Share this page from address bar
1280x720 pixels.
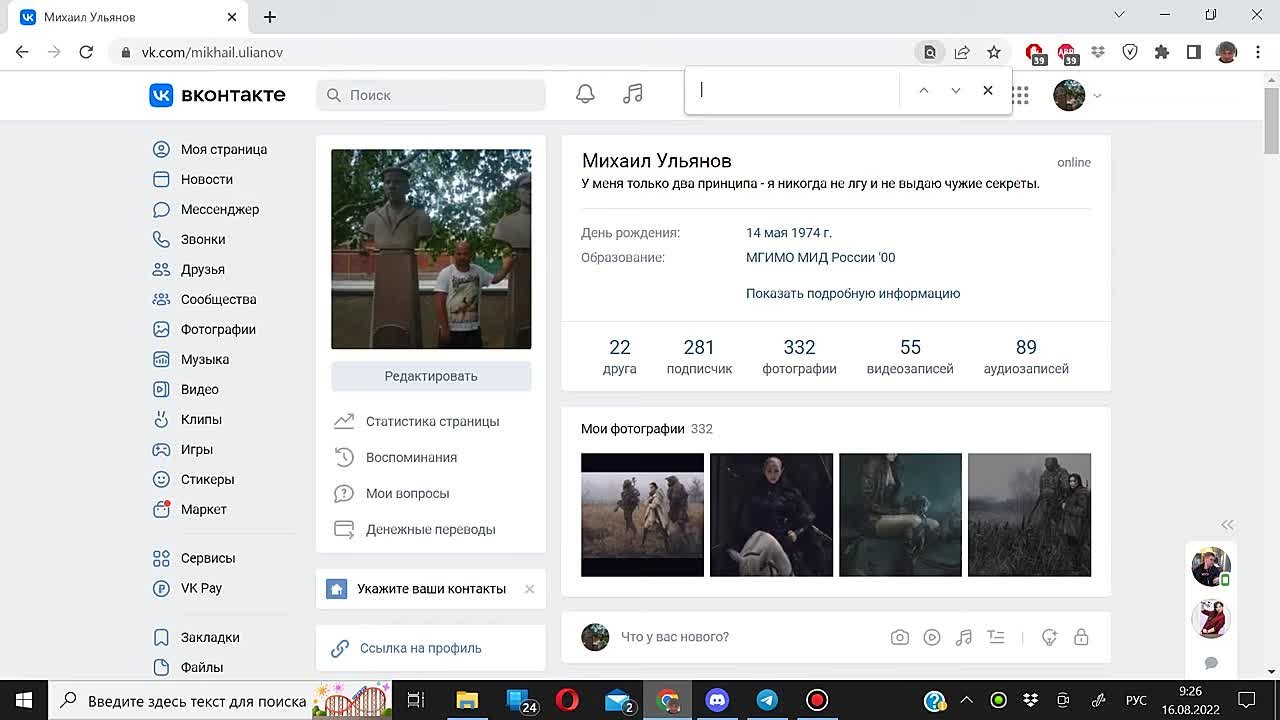962,52
